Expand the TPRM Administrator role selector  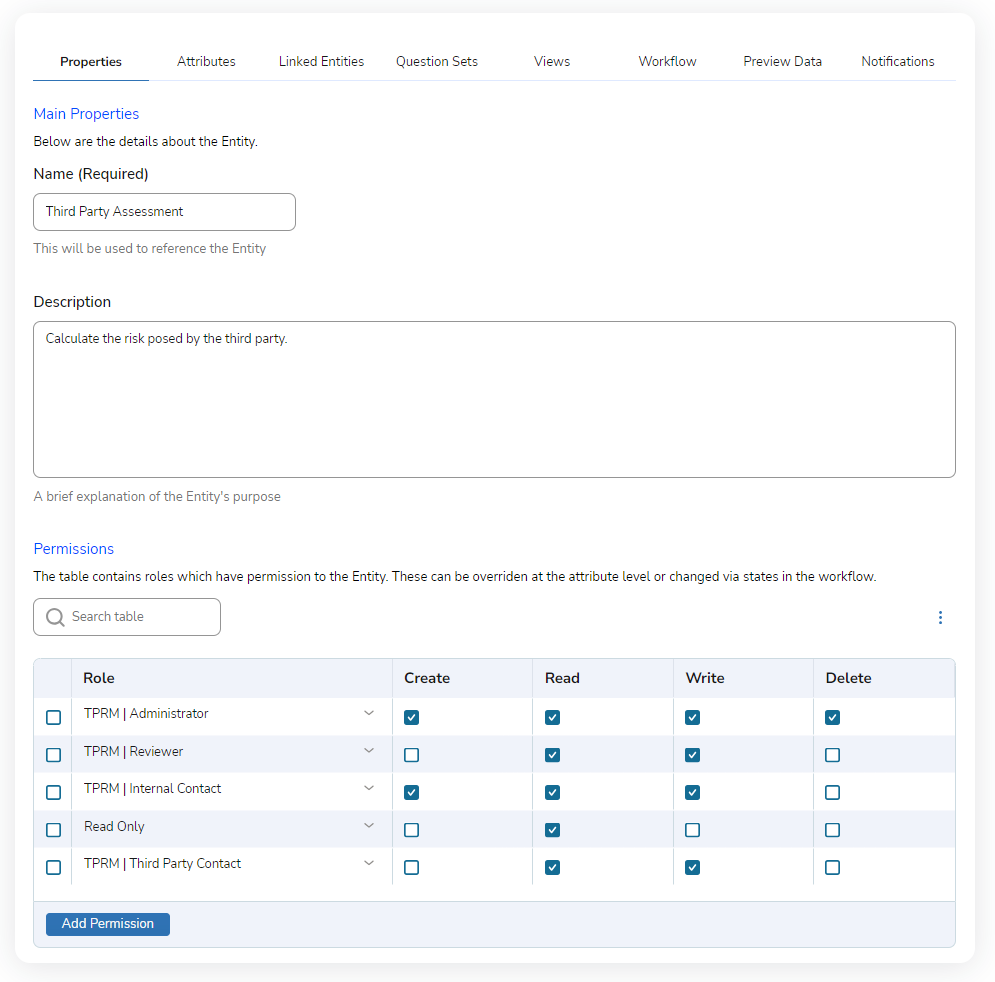(x=370, y=715)
